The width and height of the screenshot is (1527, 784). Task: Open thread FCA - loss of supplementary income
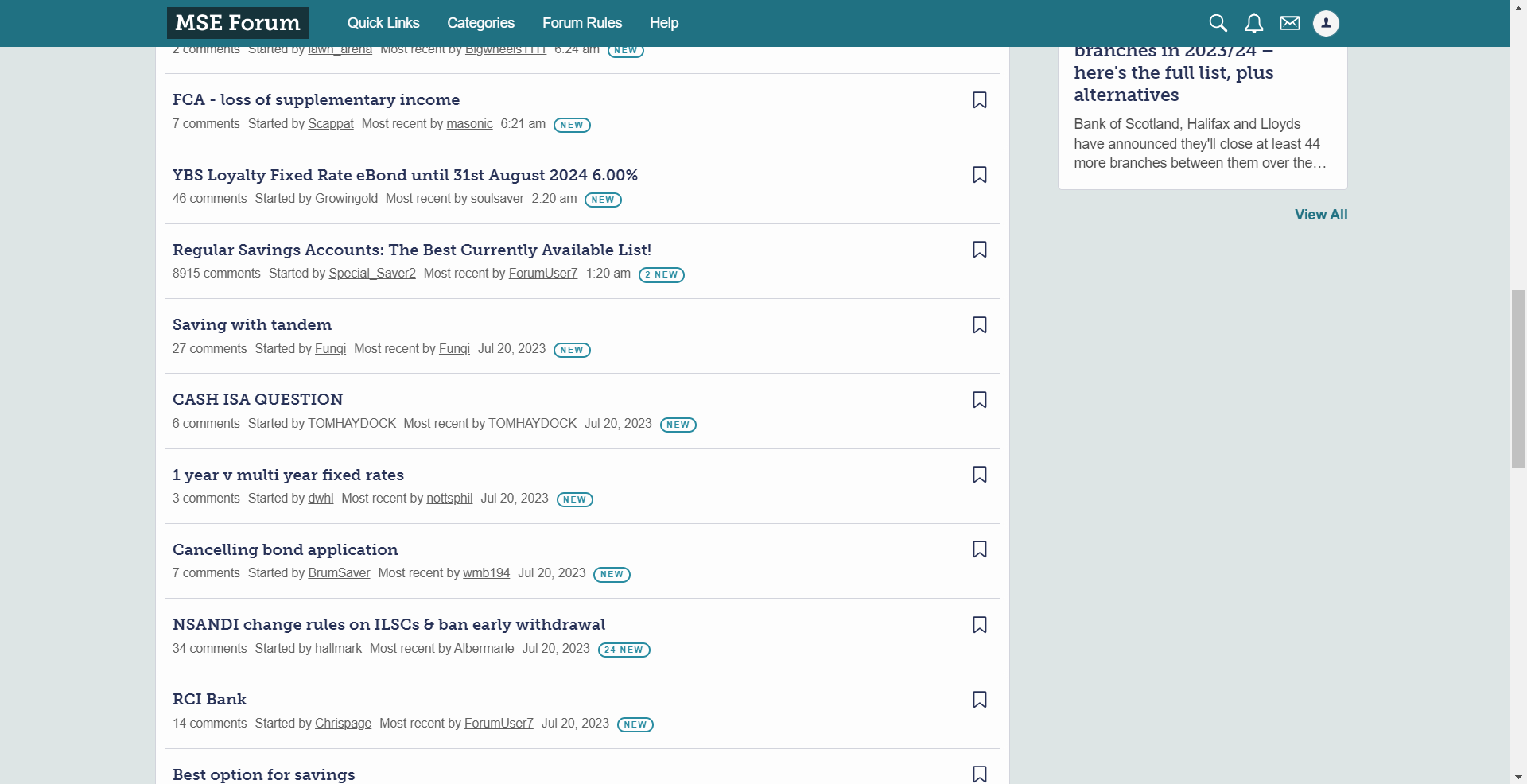click(x=316, y=99)
